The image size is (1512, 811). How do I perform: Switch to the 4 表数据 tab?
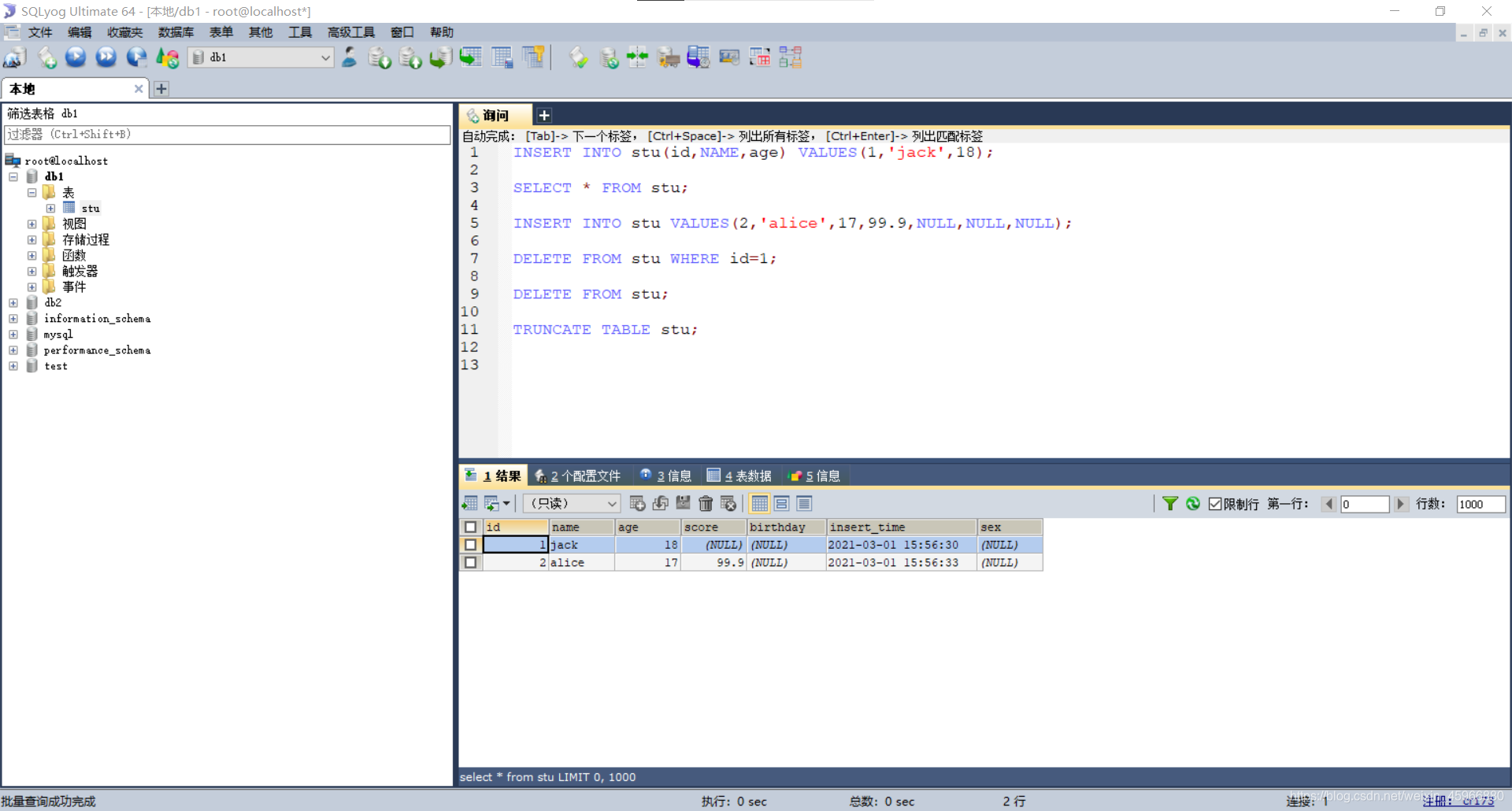739,476
